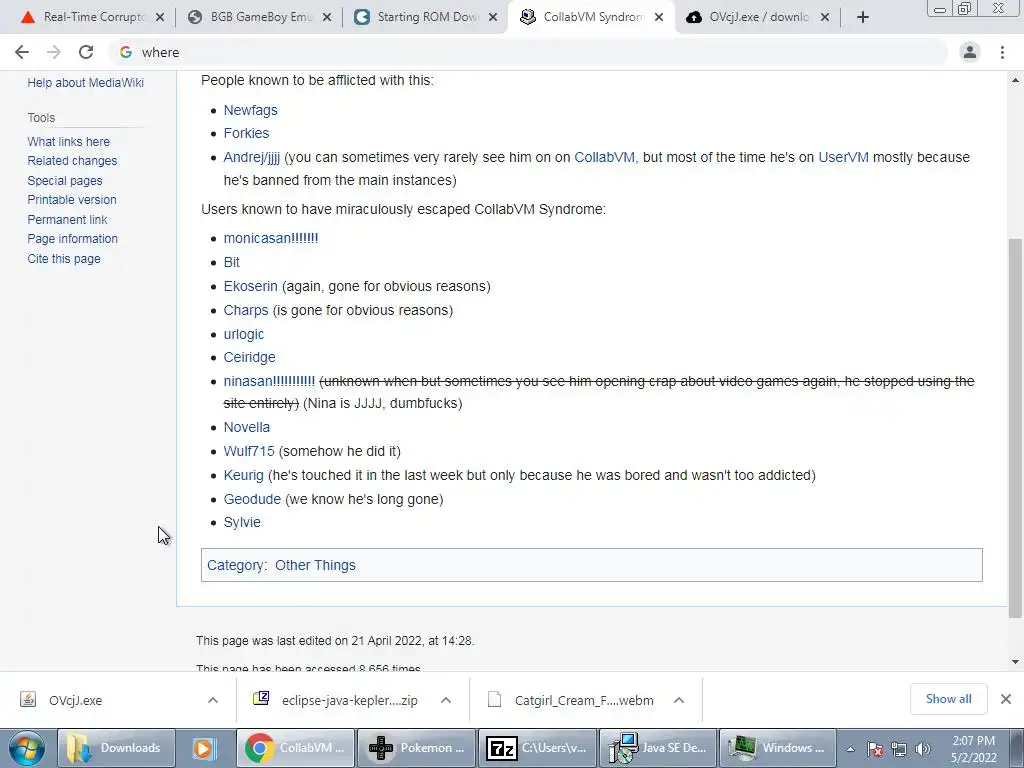Image resolution: width=1024 pixels, height=768 pixels.
Task: Follow the UserVM link
Action: (843, 157)
